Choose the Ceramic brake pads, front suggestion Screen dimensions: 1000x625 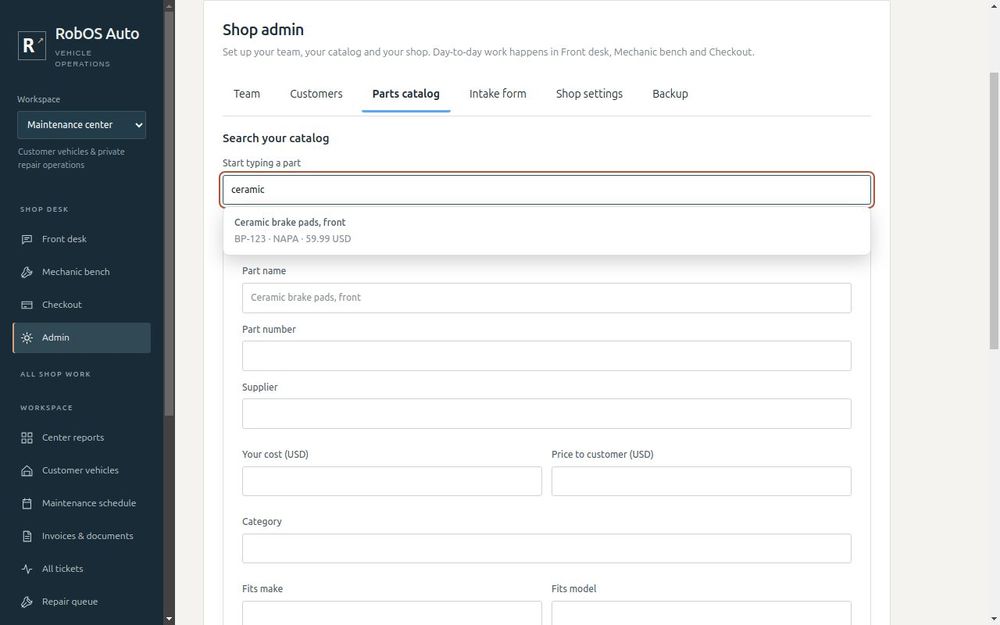coord(547,230)
